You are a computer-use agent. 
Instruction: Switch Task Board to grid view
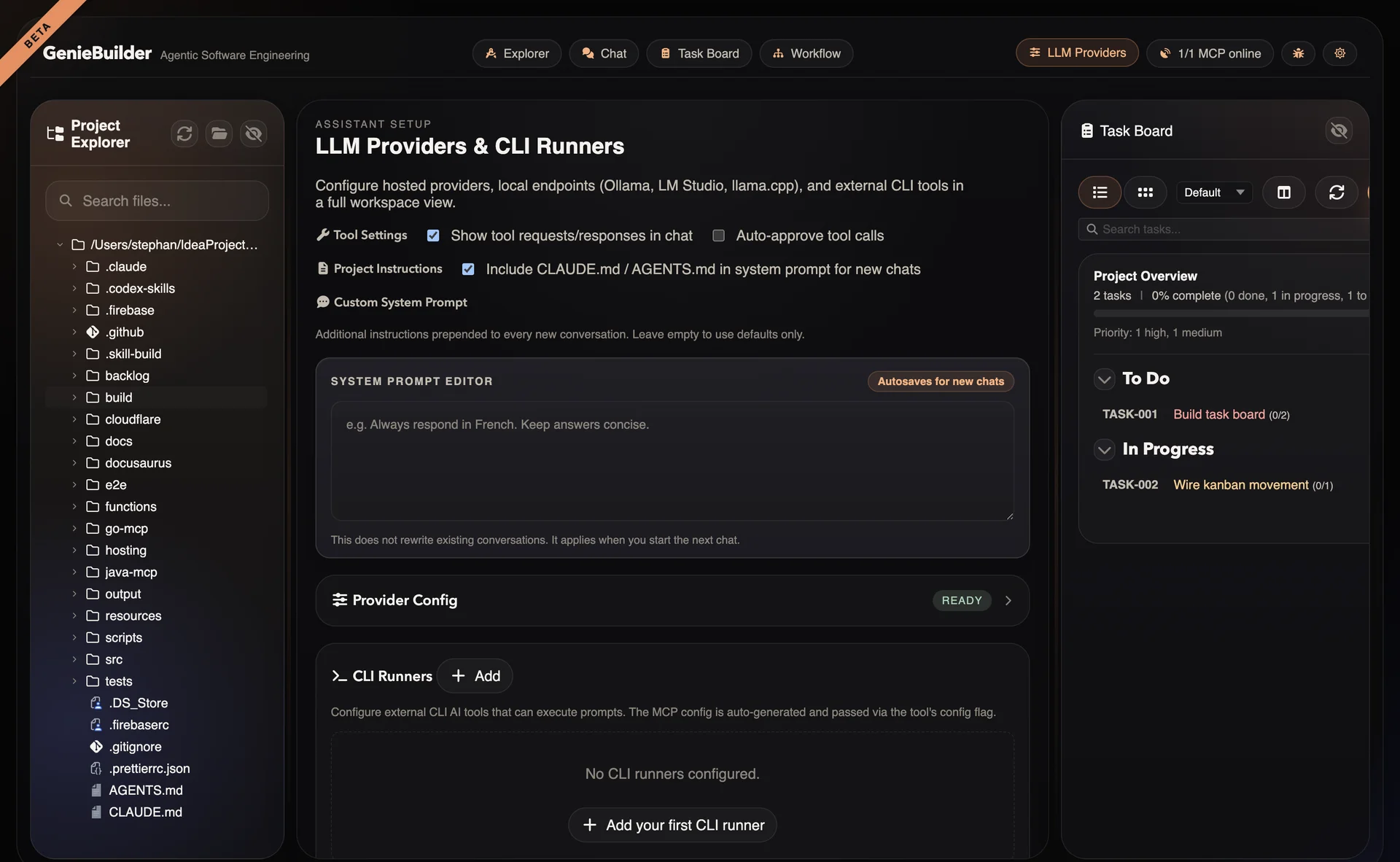(1145, 193)
